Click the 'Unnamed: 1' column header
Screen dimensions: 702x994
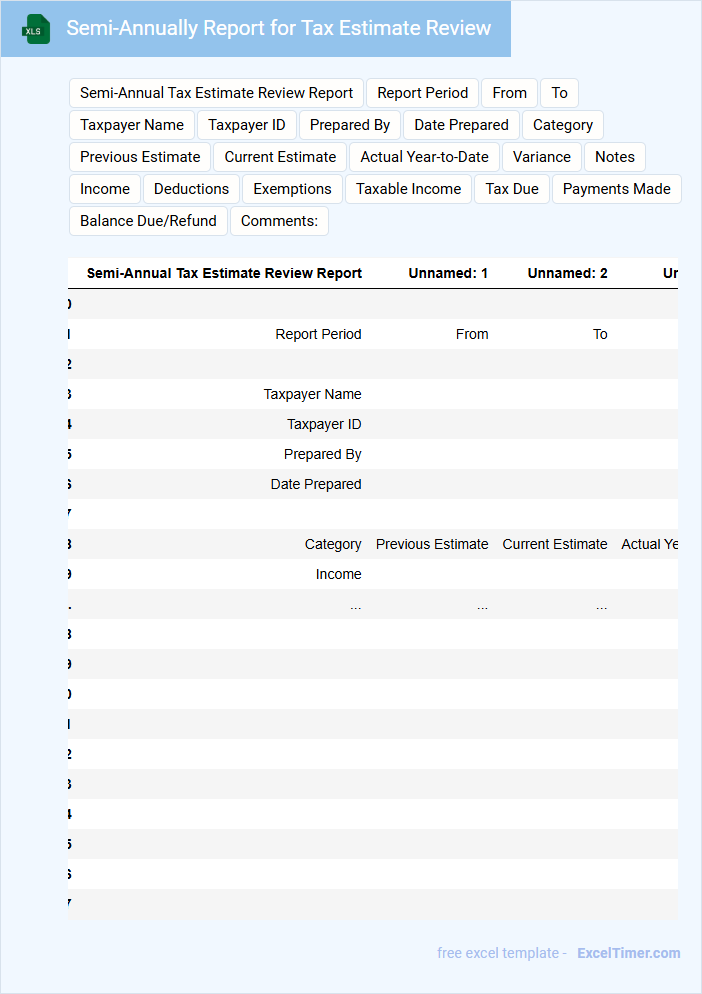coord(448,273)
